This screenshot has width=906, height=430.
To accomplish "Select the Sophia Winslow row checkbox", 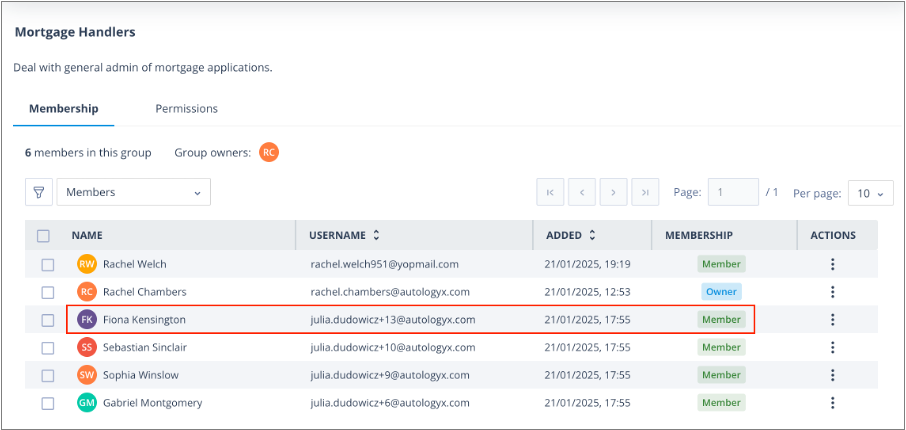I will 47,376.
